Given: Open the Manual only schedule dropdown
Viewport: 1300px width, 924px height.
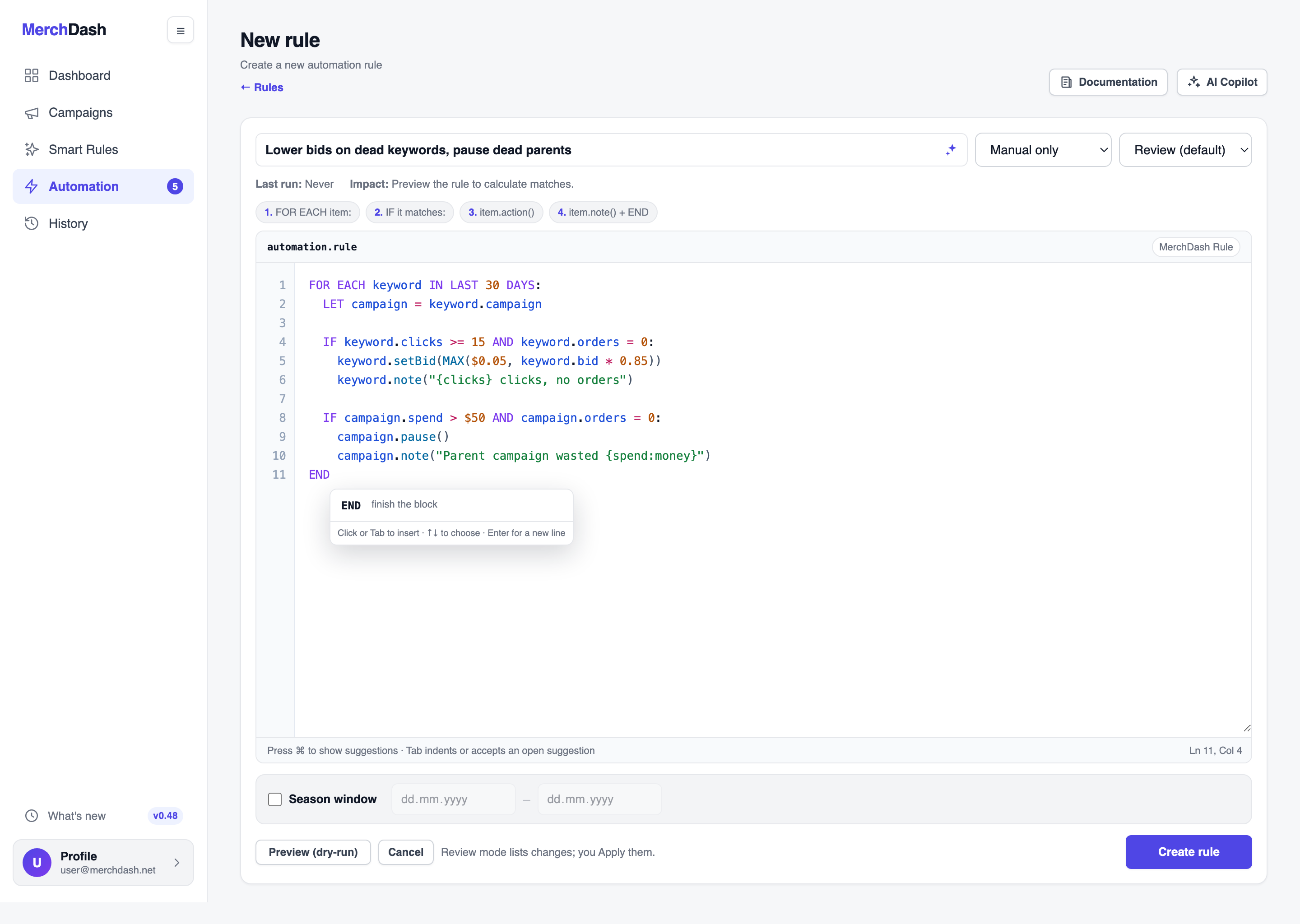Looking at the screenshot, I should 1043,150.
